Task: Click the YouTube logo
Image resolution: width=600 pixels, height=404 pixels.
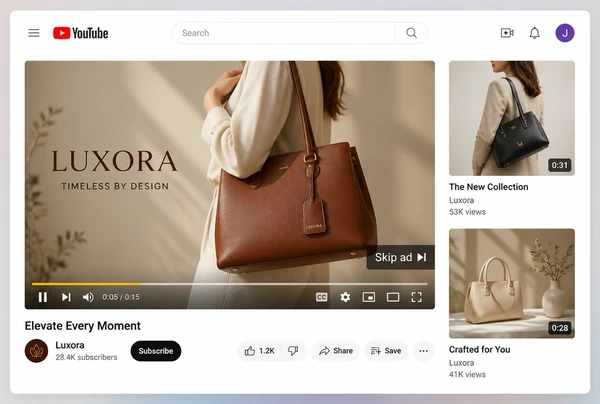Action: coord(81,33)
